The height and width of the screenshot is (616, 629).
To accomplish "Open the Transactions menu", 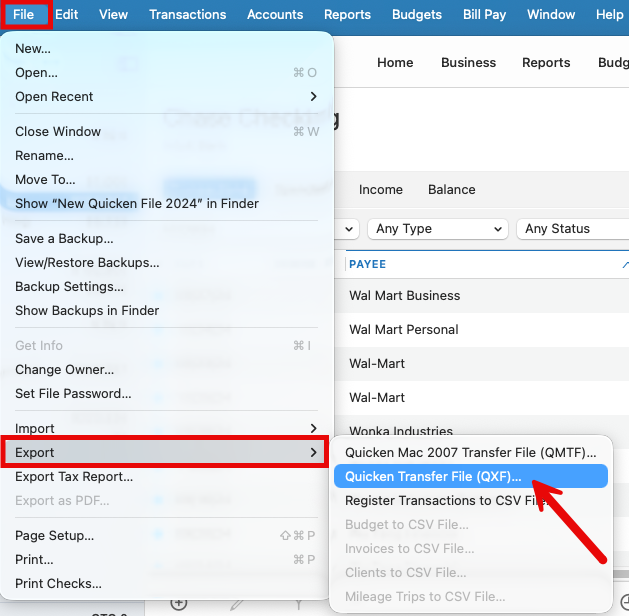I will pos(188,14).
